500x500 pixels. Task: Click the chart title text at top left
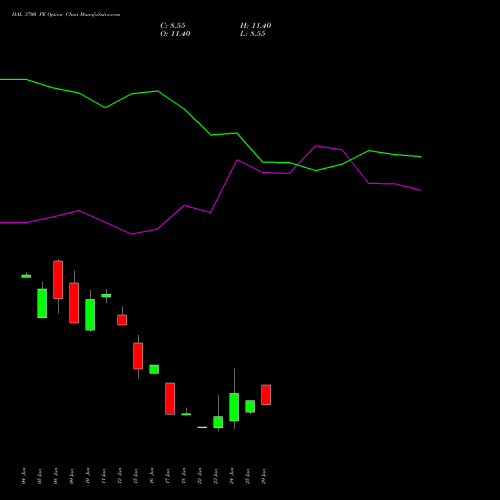[66, 15]
